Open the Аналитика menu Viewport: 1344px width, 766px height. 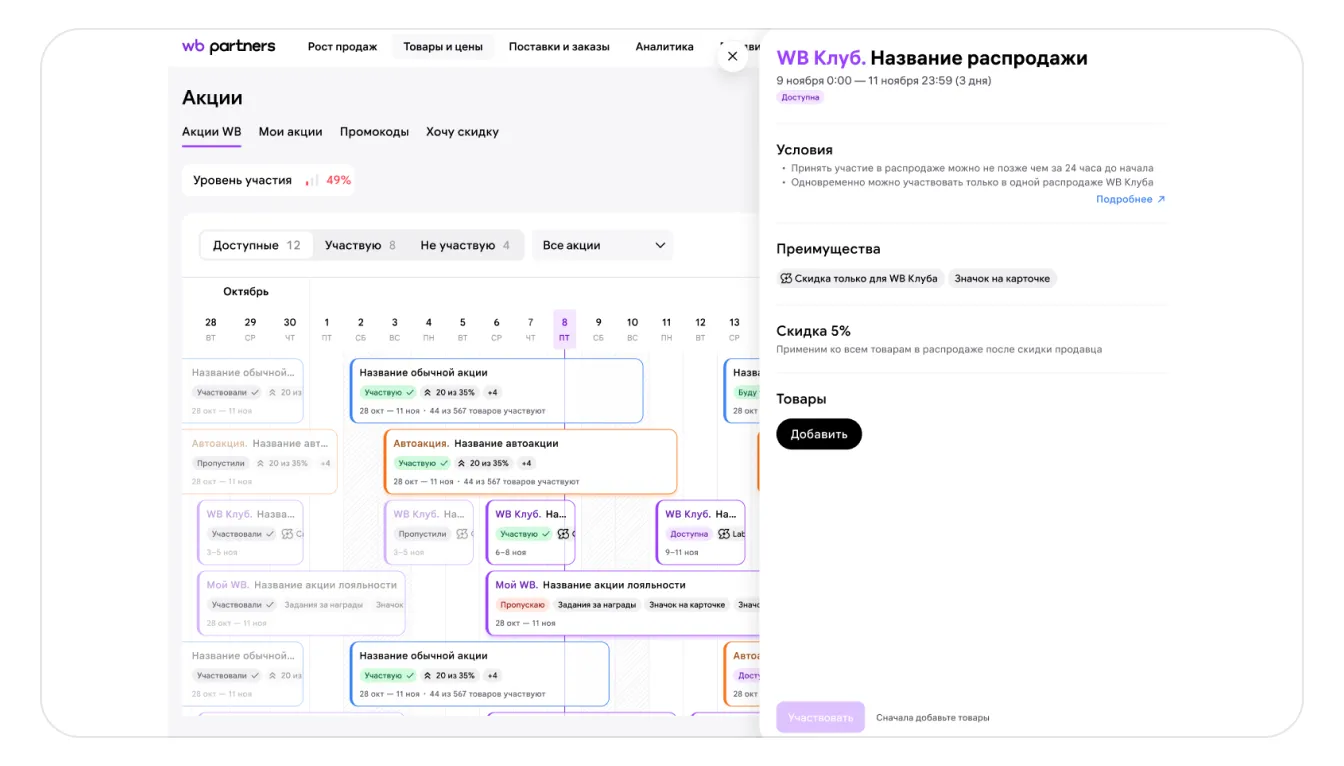click(x=664, y=46)
